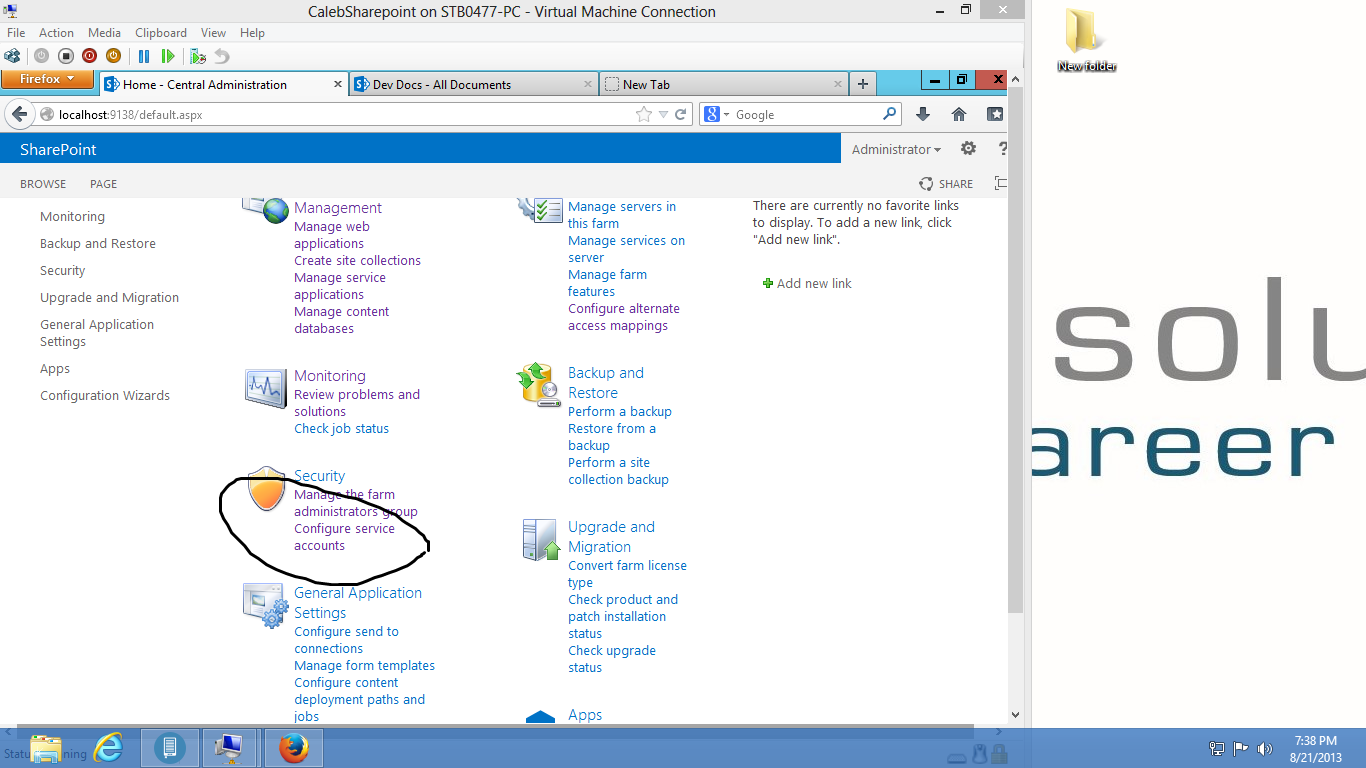1366x768 pixels.
Task: Open Manage web applications link
Action: point(332,235)
